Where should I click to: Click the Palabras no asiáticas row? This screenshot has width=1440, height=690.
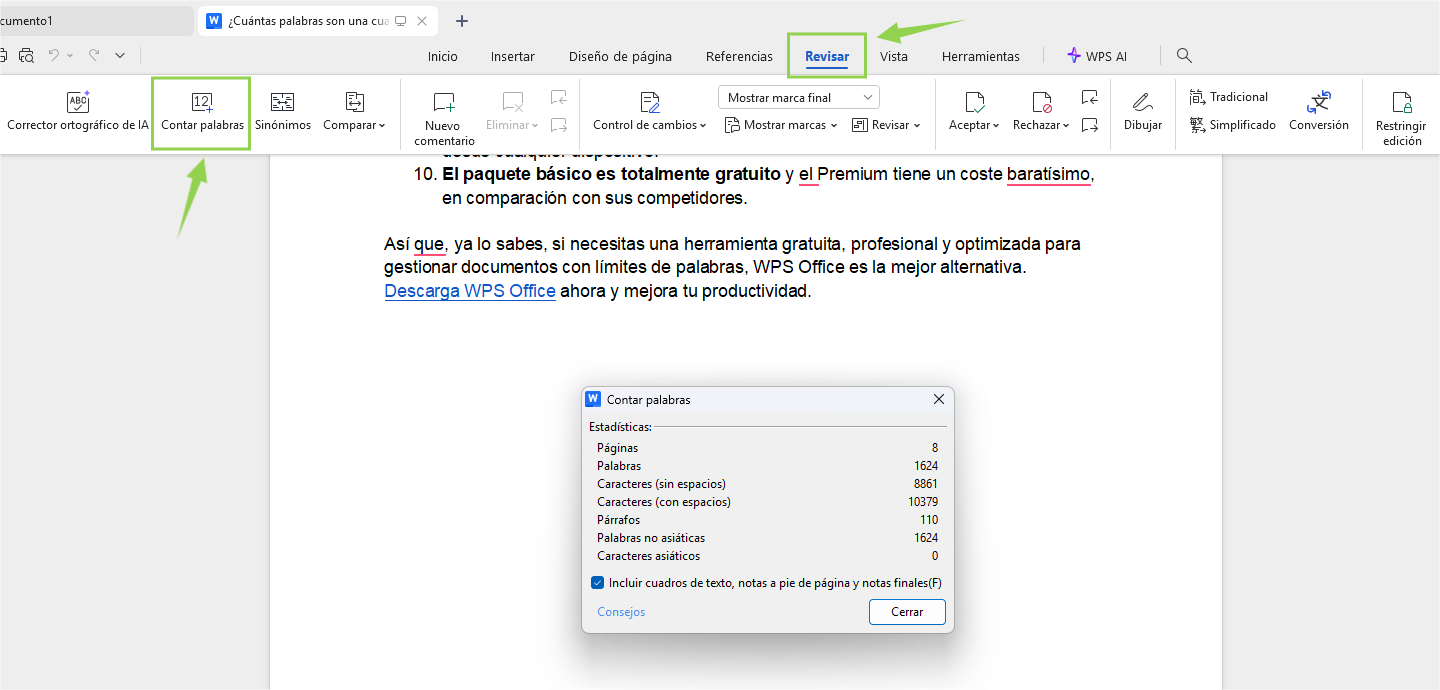pos(767,538)
